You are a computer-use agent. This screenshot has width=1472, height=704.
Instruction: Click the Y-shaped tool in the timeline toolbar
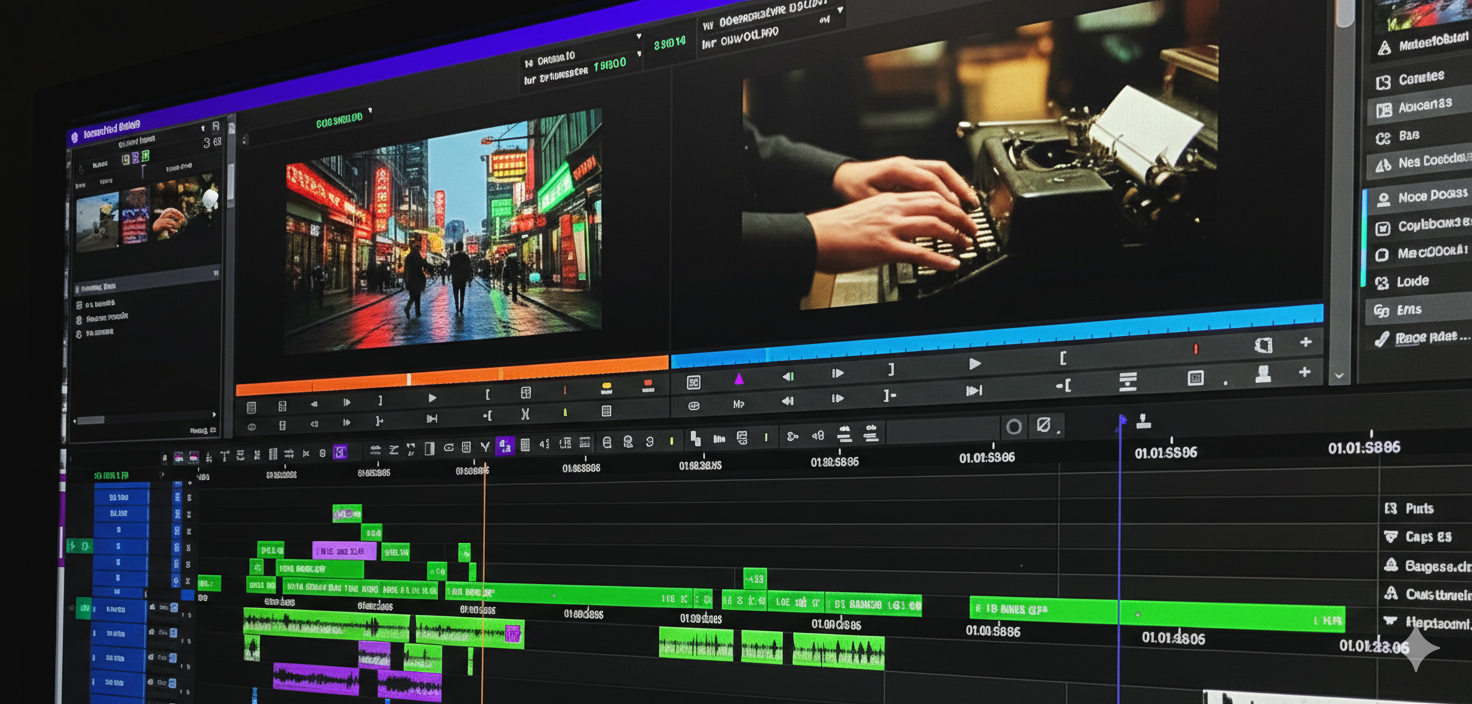[x=485, y=447]
